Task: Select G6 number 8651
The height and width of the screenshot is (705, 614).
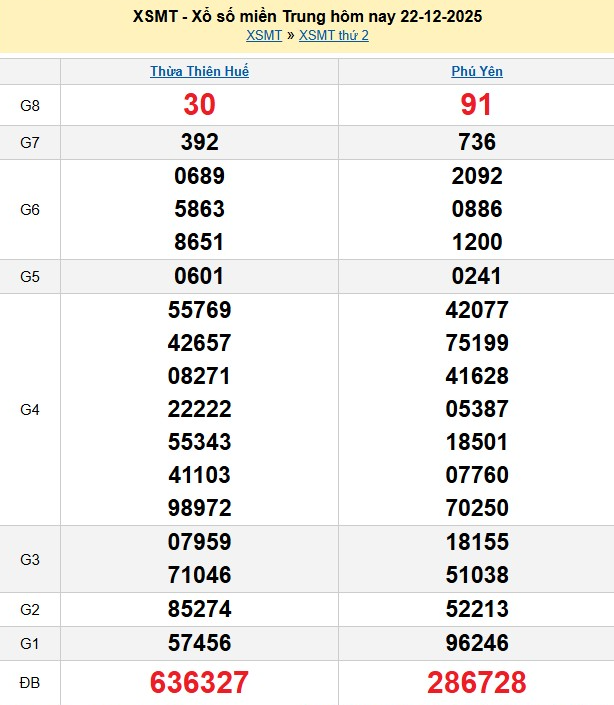Action: point(199,242)
